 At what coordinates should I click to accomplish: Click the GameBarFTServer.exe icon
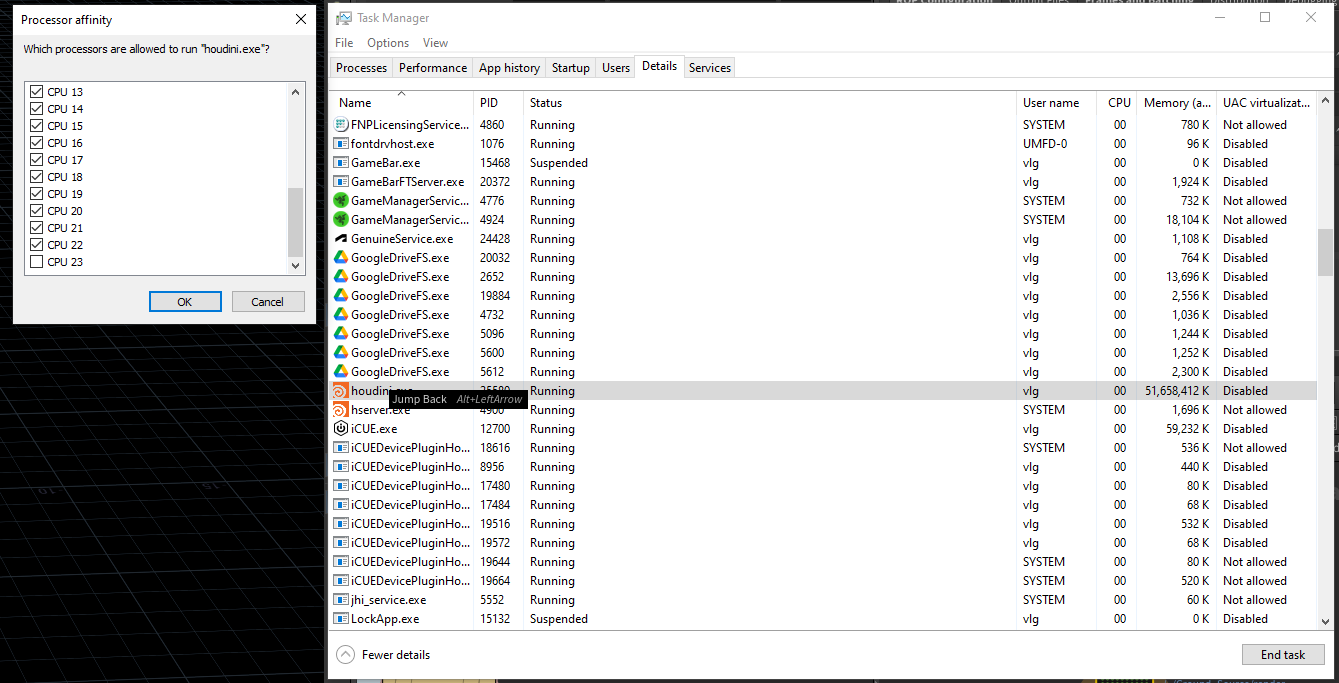pyautogui.click(x=340, y=182)
